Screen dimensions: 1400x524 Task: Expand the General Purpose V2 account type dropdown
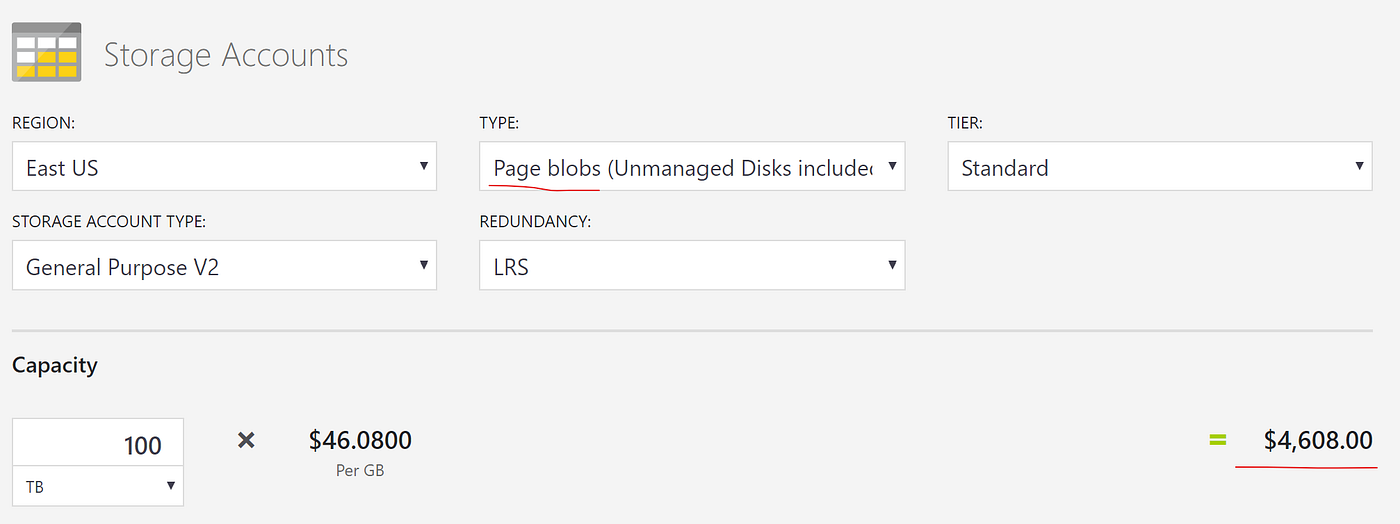224,266
